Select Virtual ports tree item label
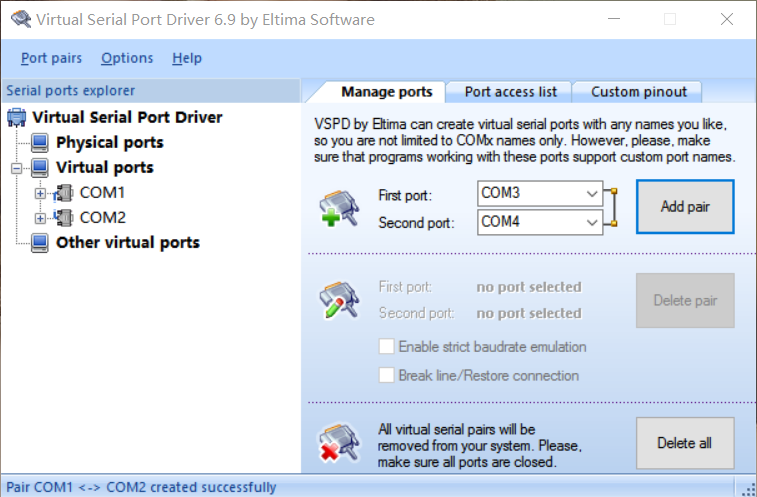The height and width of the screenshot is (497, 757). tap(105, 168)
